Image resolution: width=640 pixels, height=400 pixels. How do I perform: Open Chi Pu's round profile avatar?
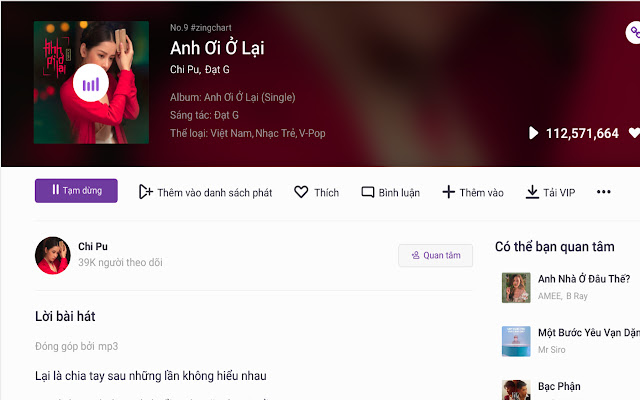click(x=53, y=256)
